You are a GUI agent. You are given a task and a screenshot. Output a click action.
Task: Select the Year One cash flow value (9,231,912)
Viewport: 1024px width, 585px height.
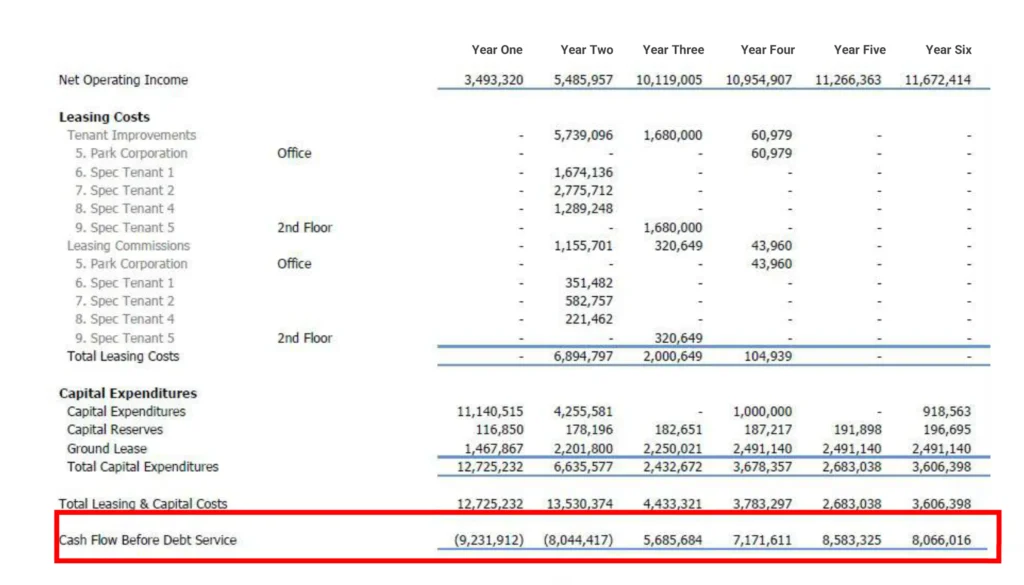[489, 541]
